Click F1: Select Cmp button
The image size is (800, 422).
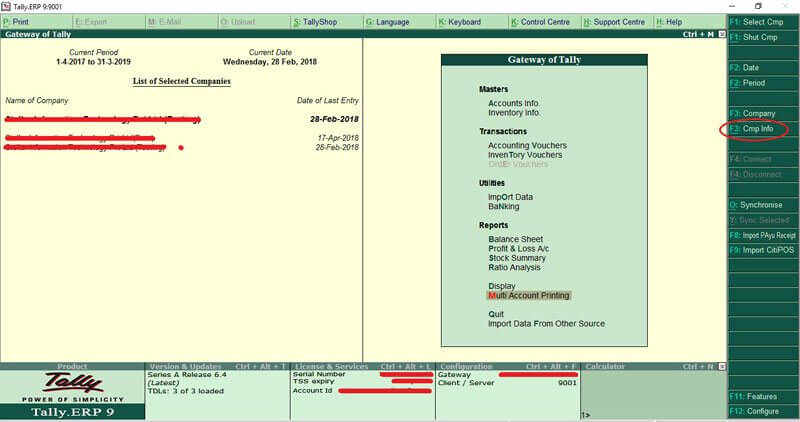pyautogui.click(x=763, y=22)
